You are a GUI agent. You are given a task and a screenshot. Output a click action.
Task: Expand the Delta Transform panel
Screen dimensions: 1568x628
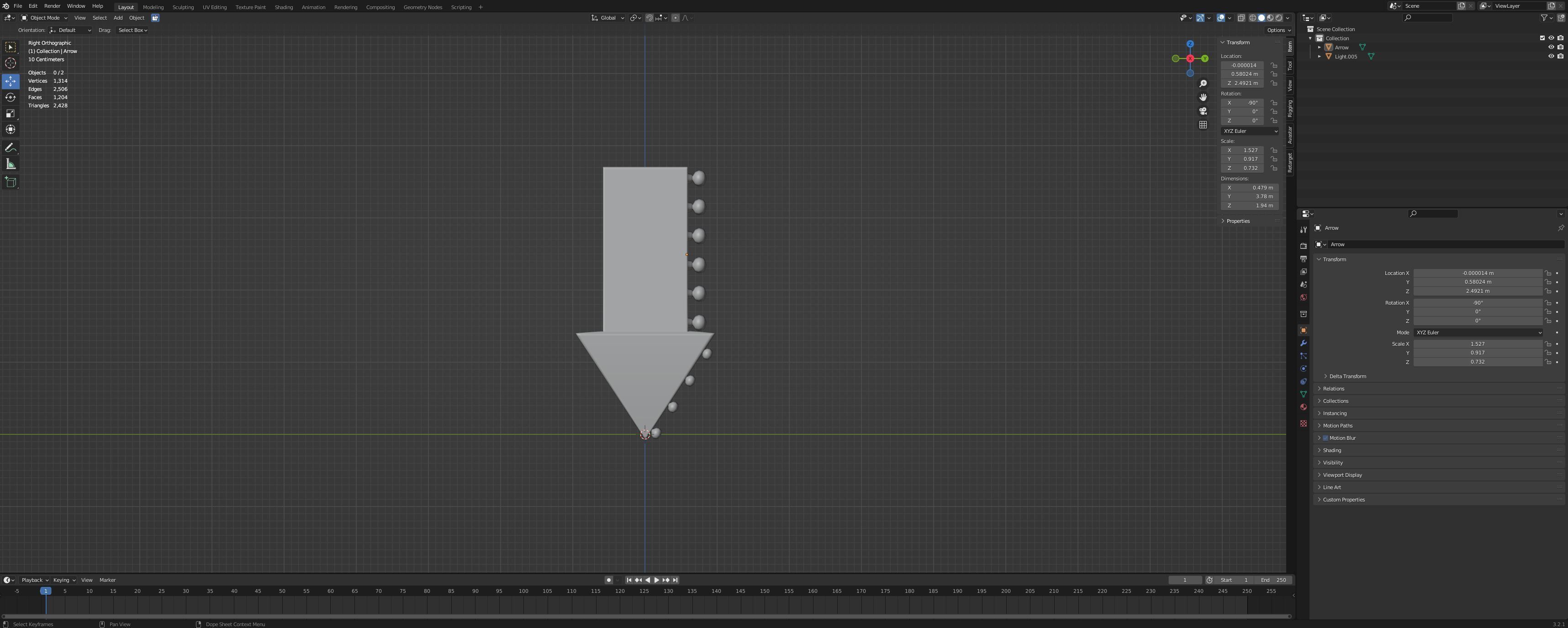[x=1347, y=376]
